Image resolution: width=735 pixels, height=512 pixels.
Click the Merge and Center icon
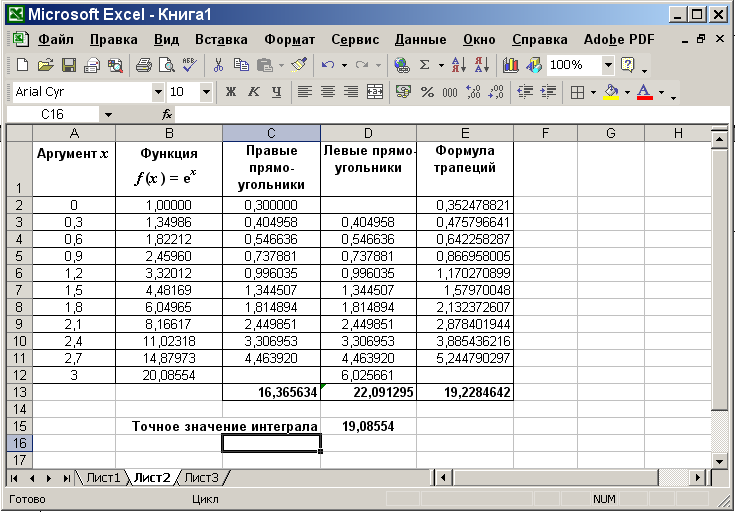click(x=375, y=92)
